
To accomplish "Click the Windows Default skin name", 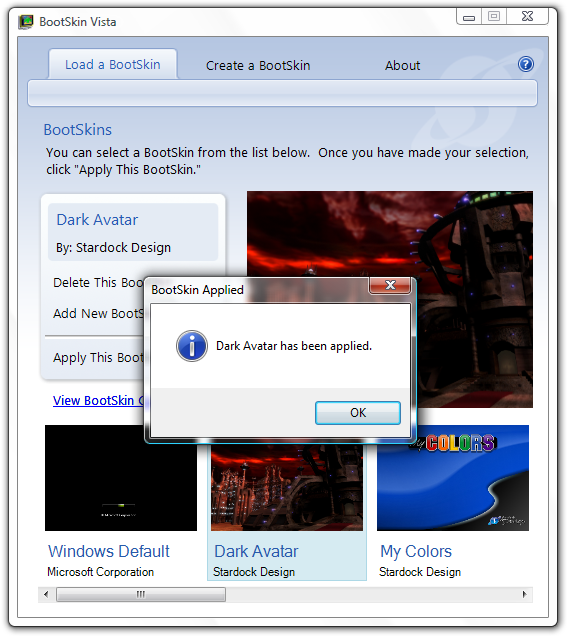I will (x=109, y=551).
